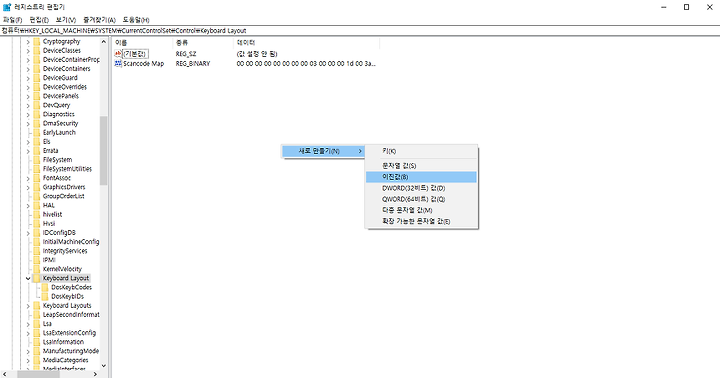Screen dimensions: 720x378
Task: Select the DevQuery key
Action: click(x=56, y=105)
